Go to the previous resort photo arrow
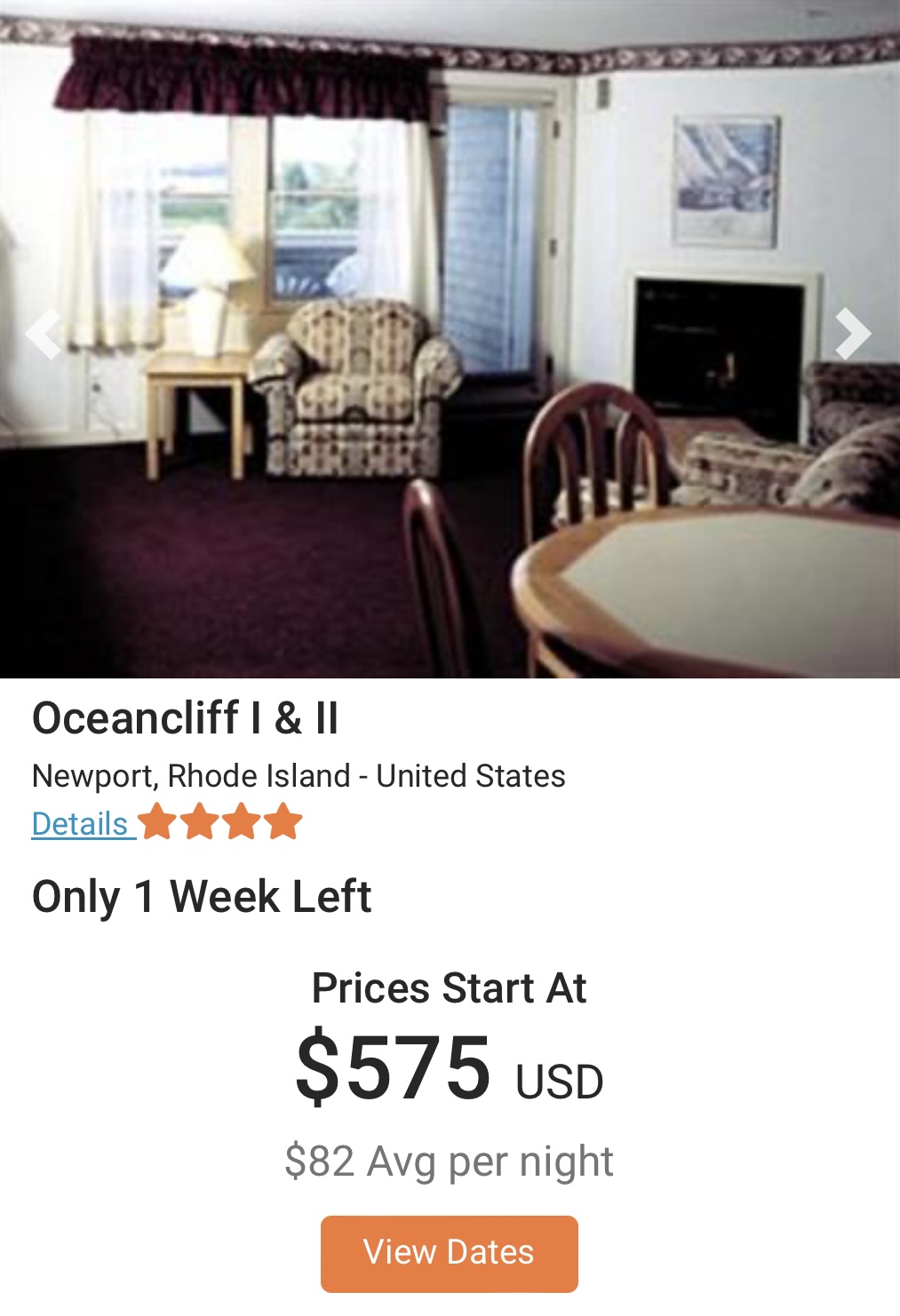This screenshot has width=900, height=1316. pyautogui.click(x=44, y=333)
